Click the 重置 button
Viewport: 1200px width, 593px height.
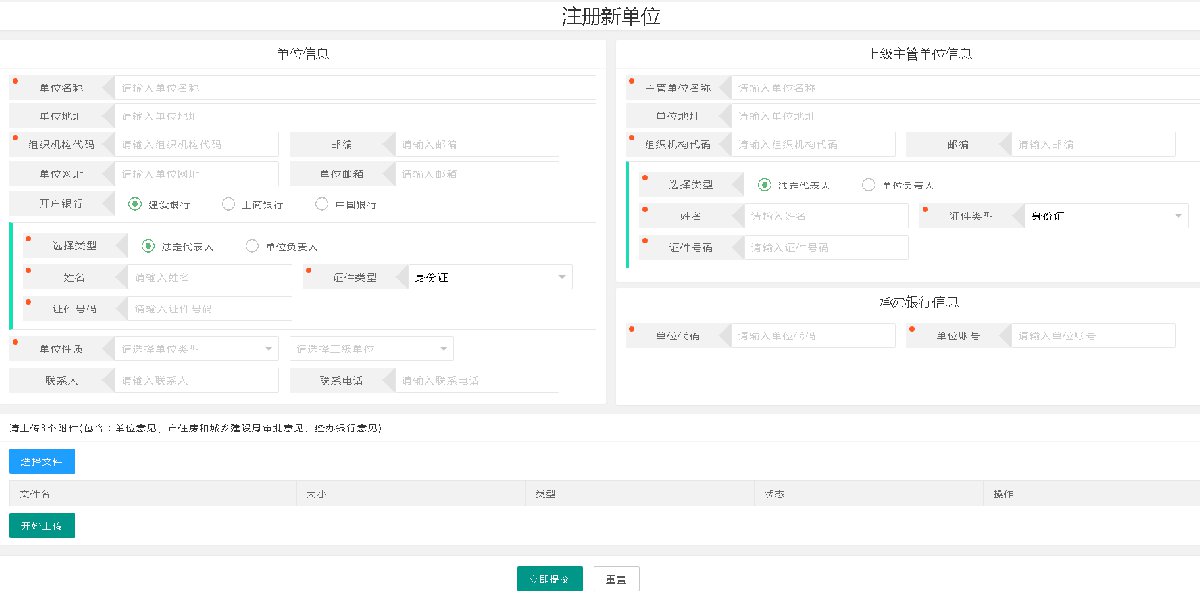click(616, 579)
